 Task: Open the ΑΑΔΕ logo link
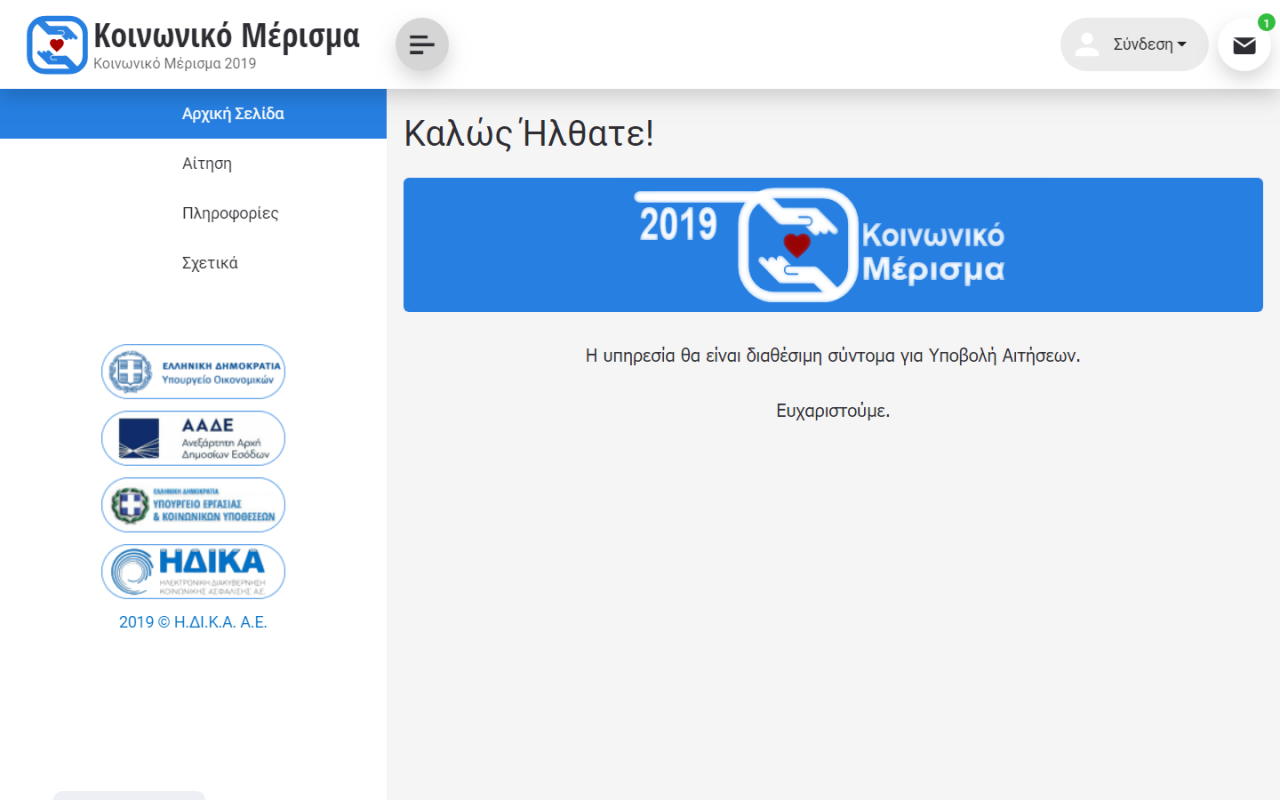point(193,438)
